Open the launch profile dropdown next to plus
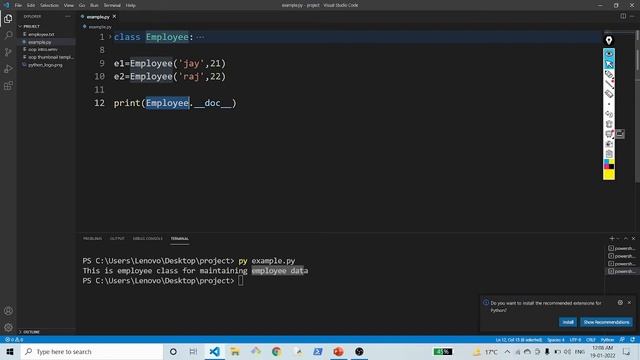The image size is (640, 360). (618, 238)
